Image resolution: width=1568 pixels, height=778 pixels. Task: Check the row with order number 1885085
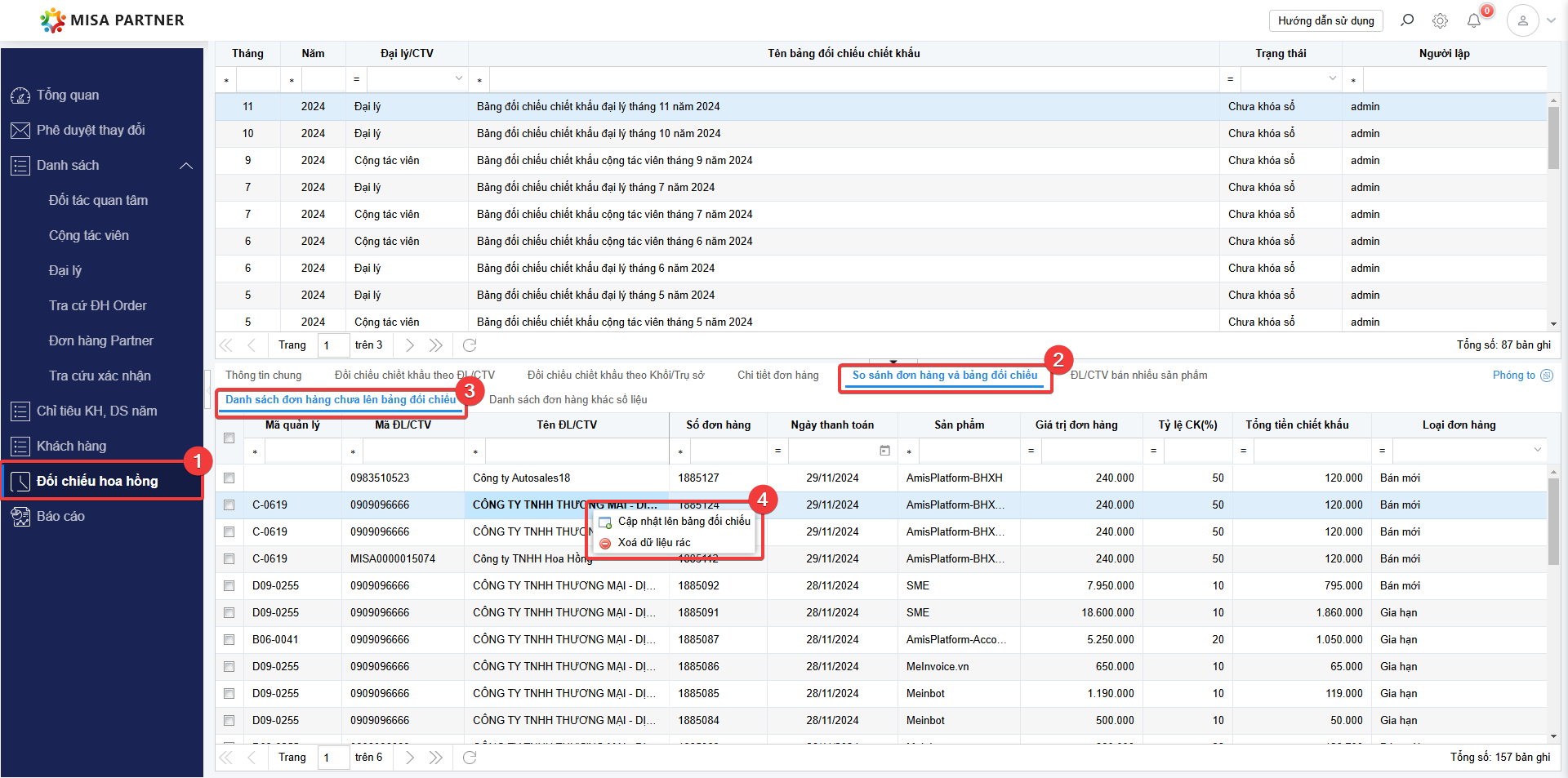[x=229, y=694]
